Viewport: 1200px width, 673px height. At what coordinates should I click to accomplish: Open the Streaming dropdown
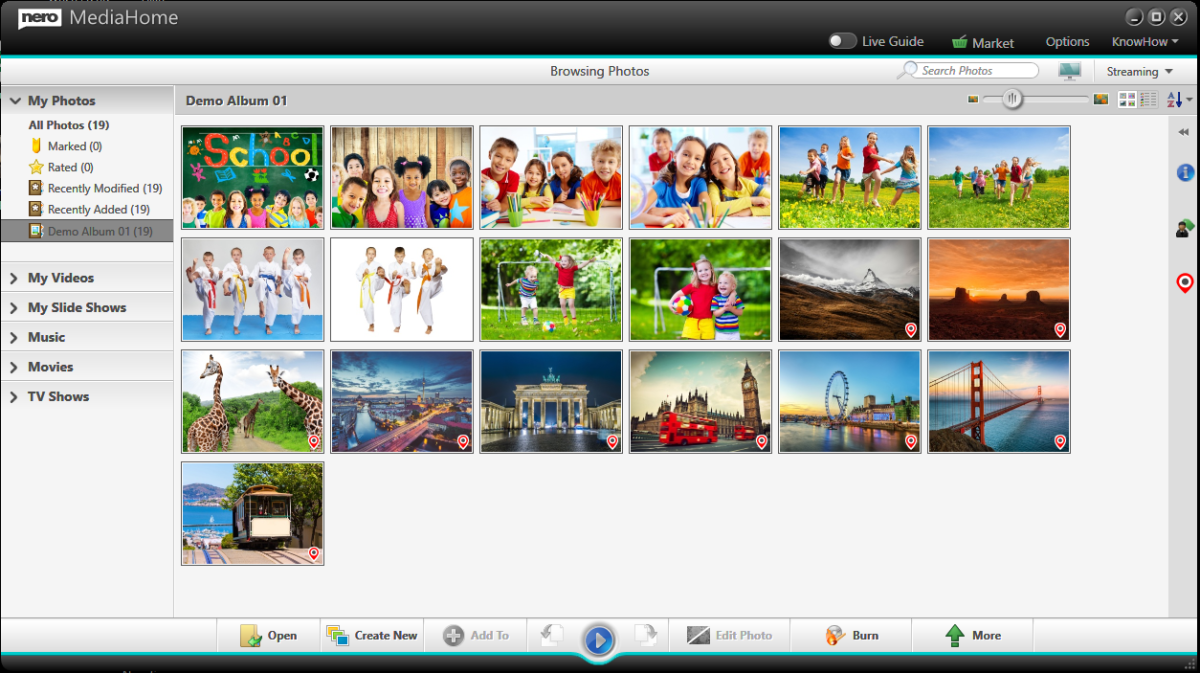[x=1138, y=71]
